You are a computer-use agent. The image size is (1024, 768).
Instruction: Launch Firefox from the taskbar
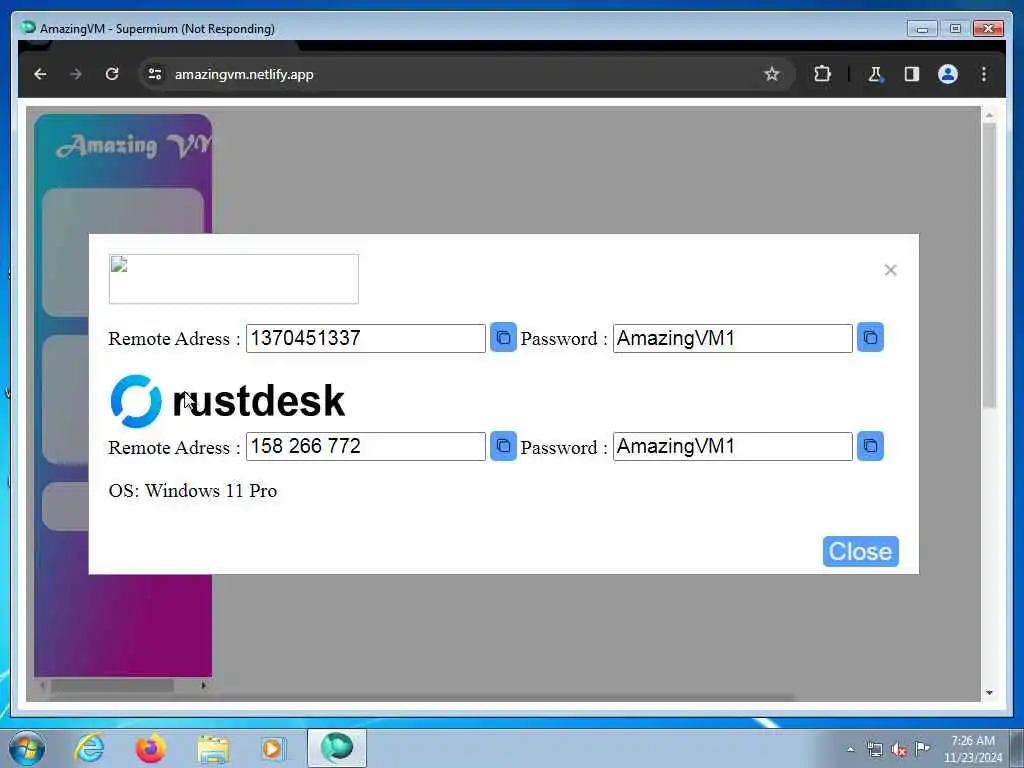(150, 748)
